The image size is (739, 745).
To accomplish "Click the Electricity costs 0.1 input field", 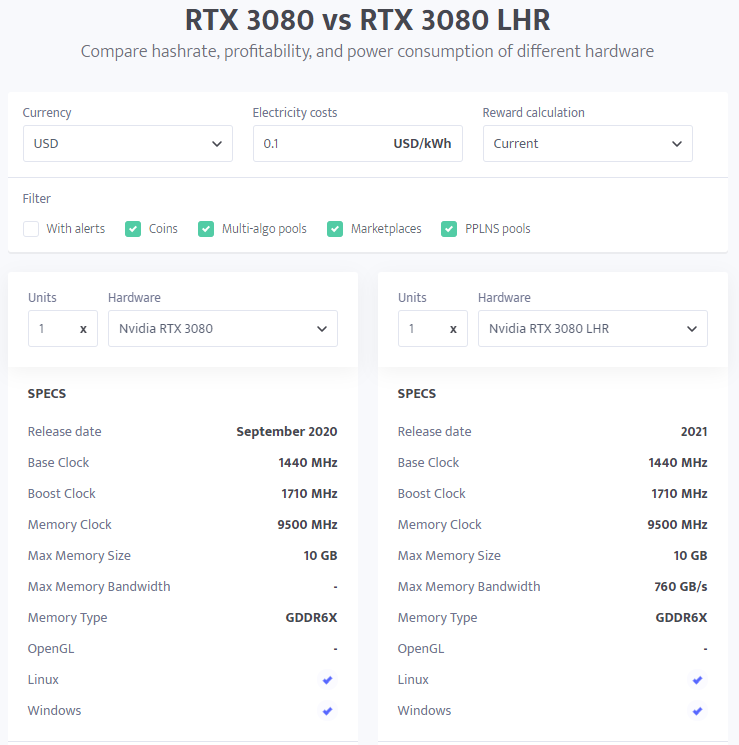I will 358,143.
